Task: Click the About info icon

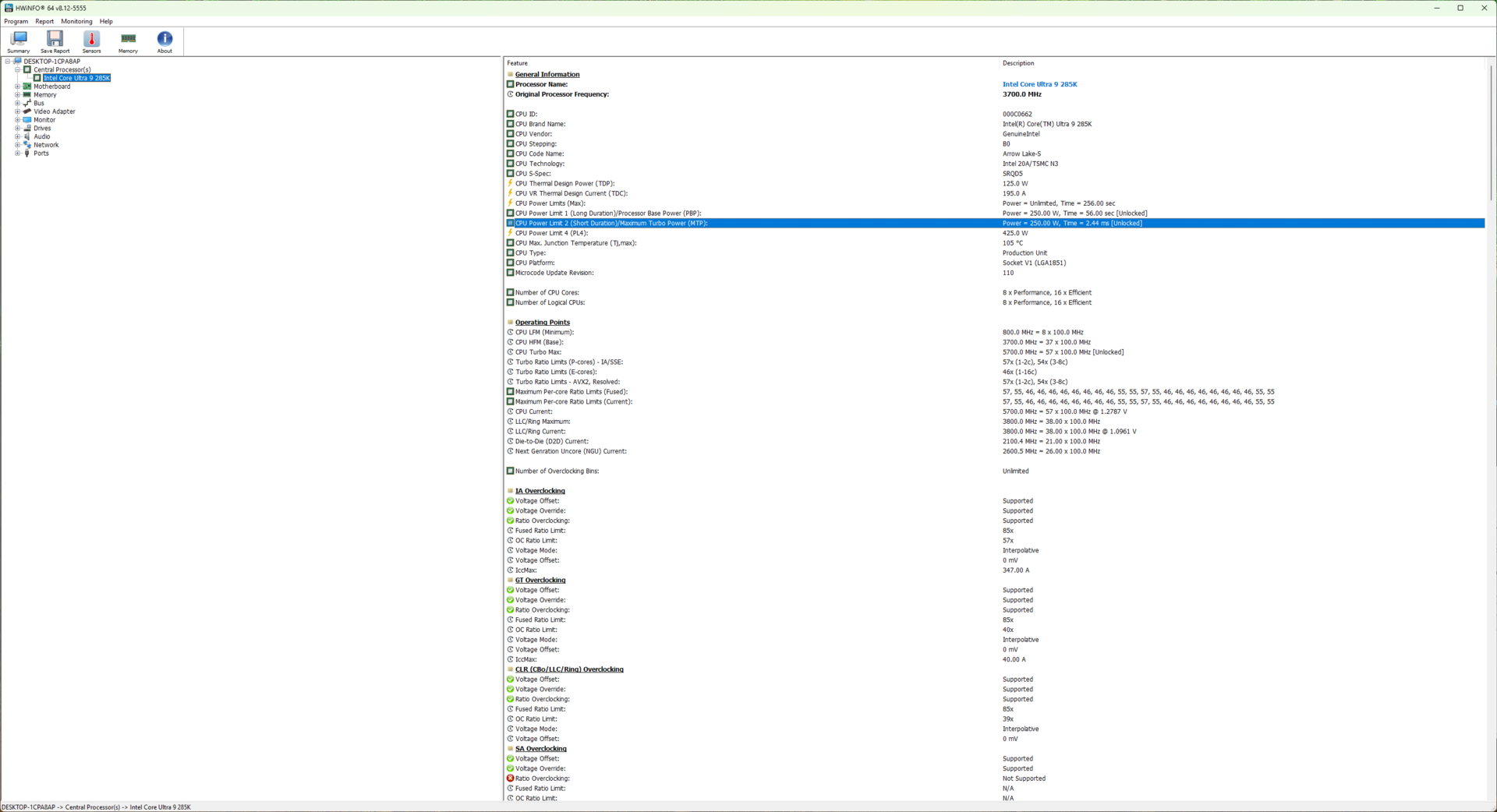Action: point(165,42)
